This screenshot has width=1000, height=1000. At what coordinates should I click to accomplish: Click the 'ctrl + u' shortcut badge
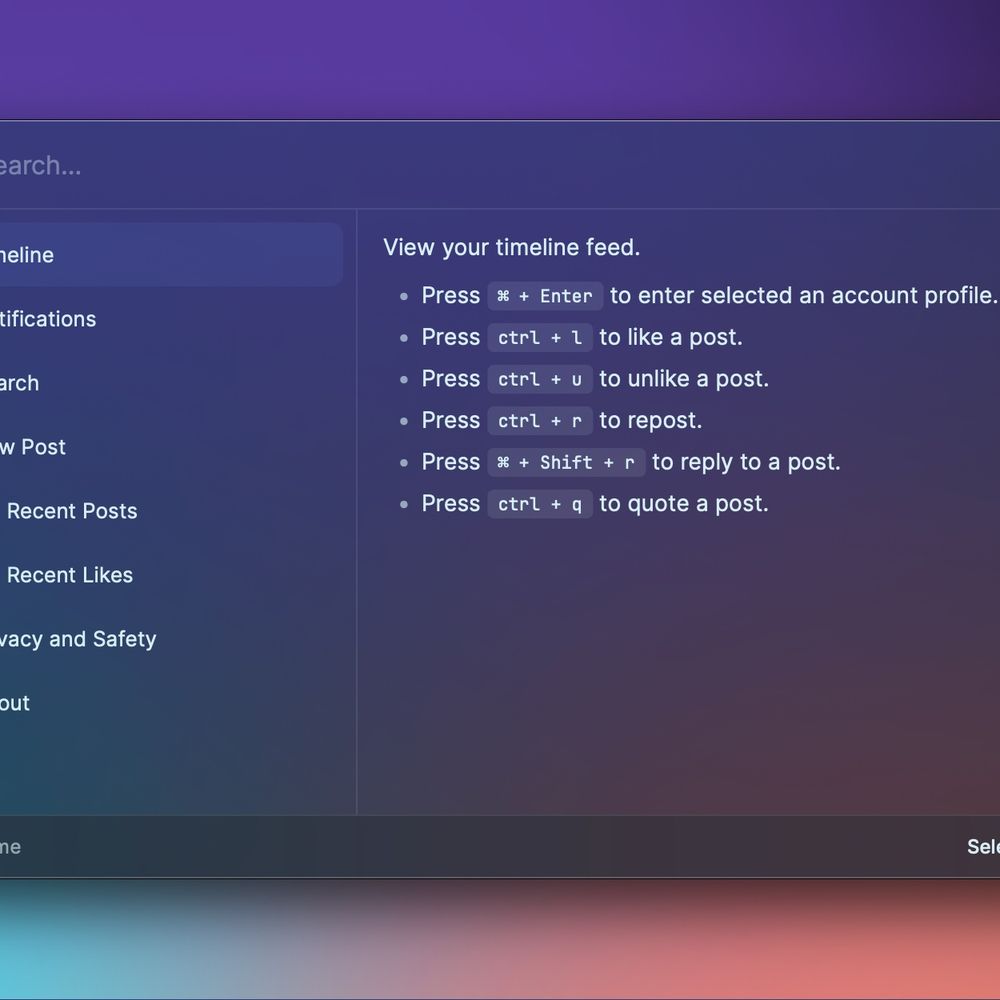540,379
